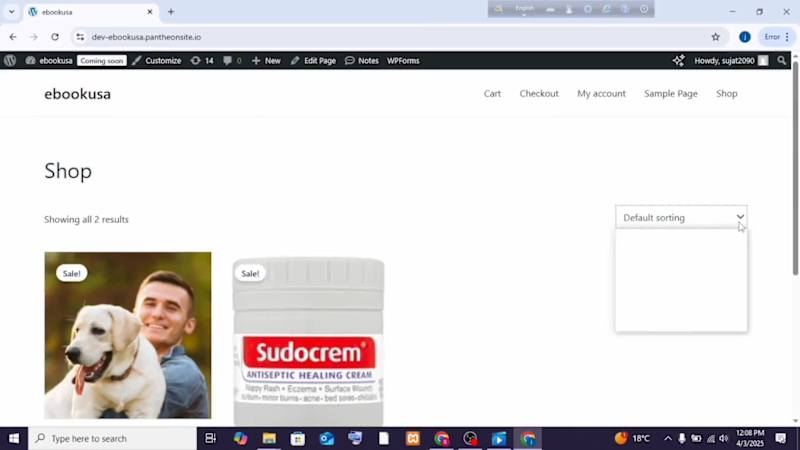Reload the page with refresh button
800x450 pixels.
click(55, 37)
